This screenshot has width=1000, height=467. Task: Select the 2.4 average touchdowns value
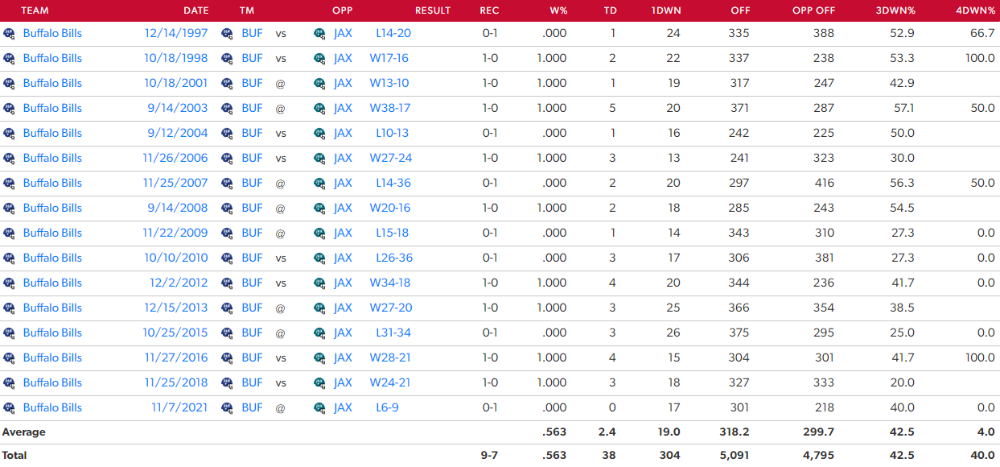(x=608, y=432)
